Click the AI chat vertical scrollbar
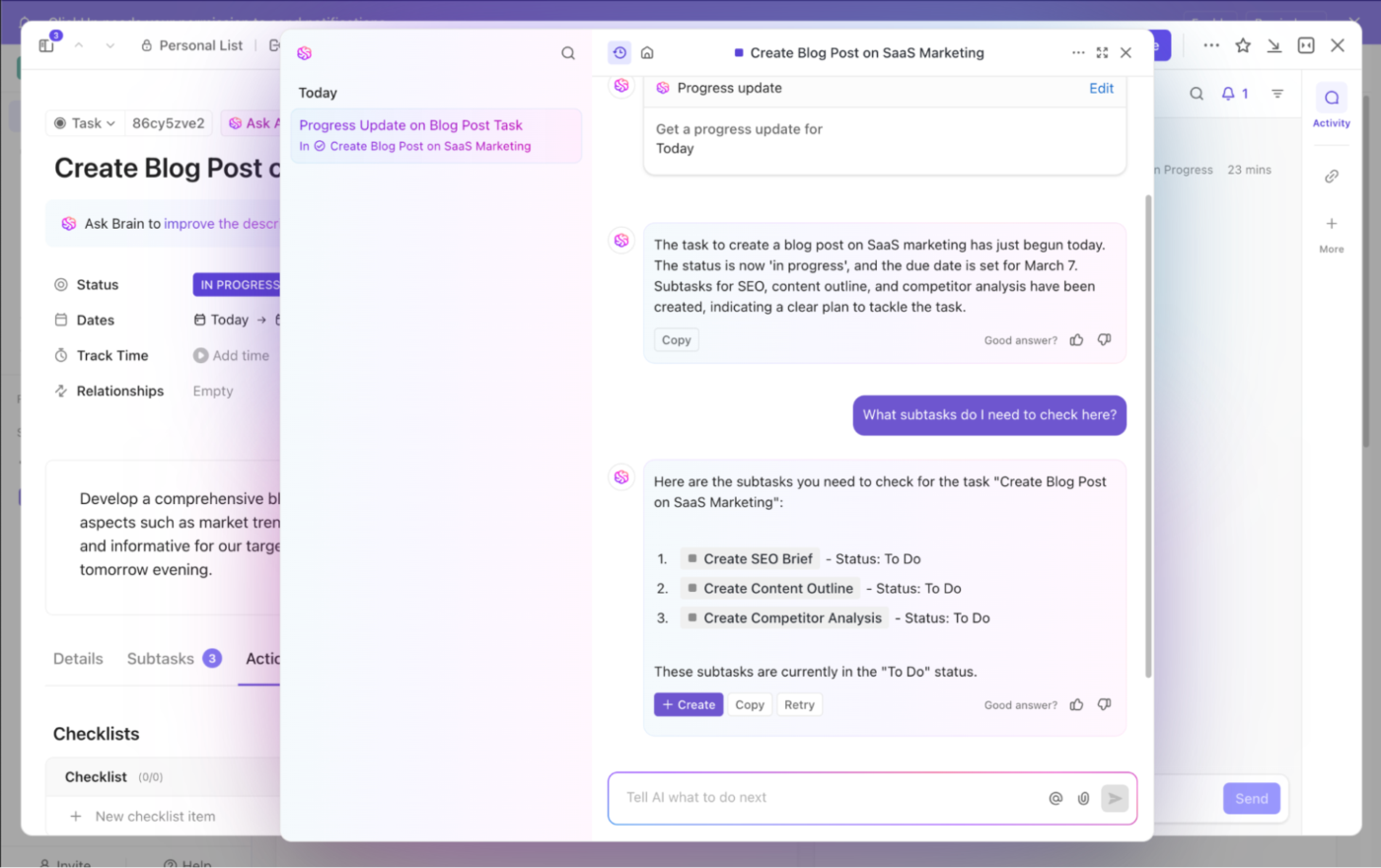 click(1148, 436)
